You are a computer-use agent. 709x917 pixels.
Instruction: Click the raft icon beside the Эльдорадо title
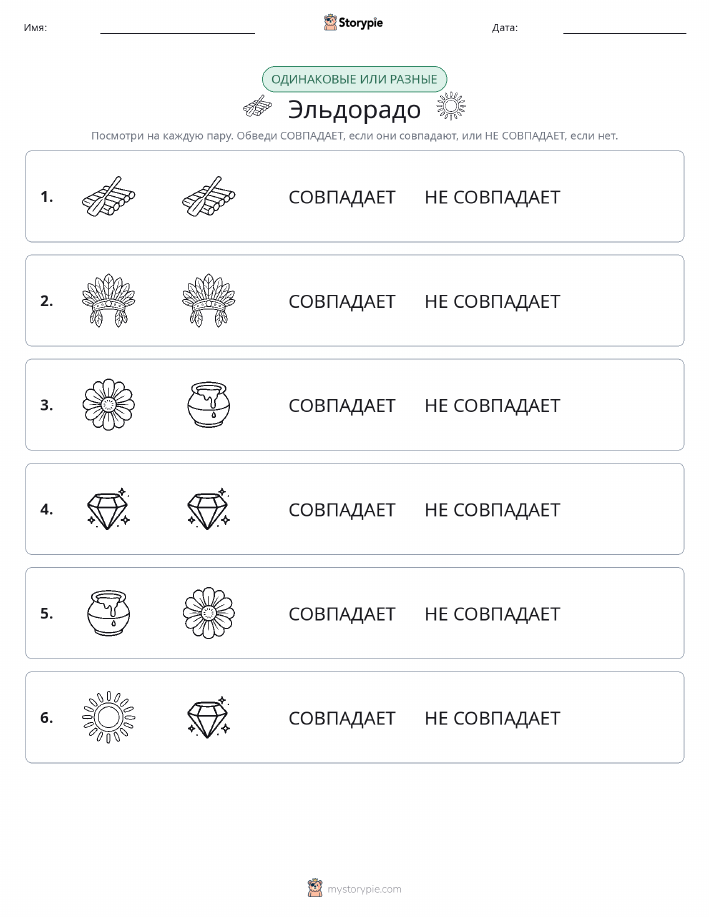click(257, 107)
